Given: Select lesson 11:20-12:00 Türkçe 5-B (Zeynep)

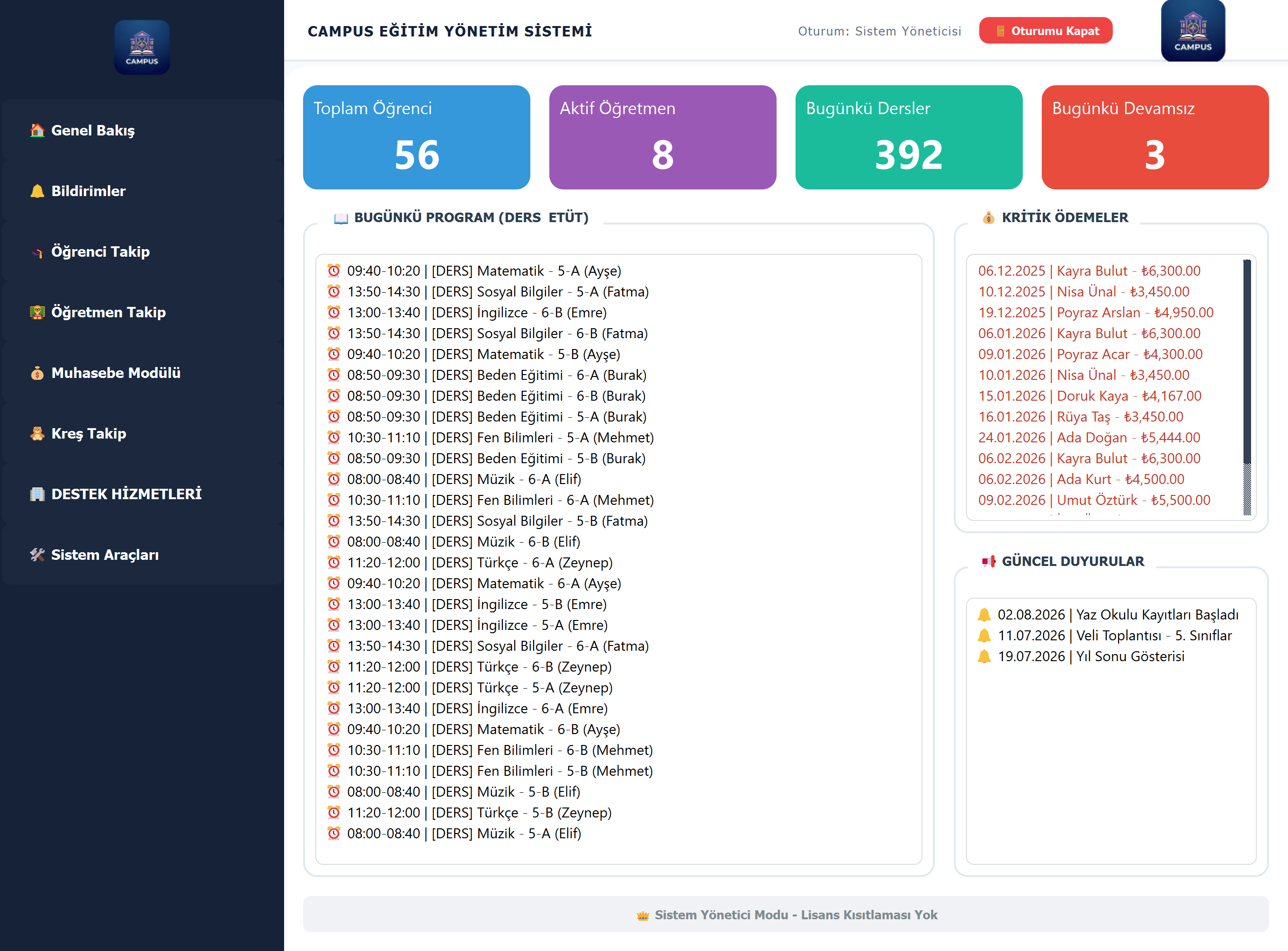Looking at the screenshot, I should pyautogui.click(x=469, y=812).
